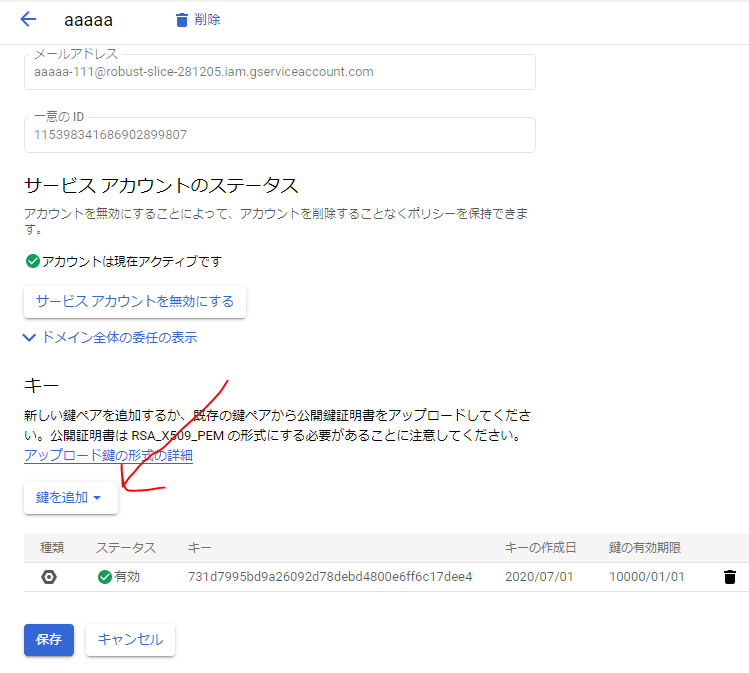Click the メールアドレス field

click(x=279, y=72)
